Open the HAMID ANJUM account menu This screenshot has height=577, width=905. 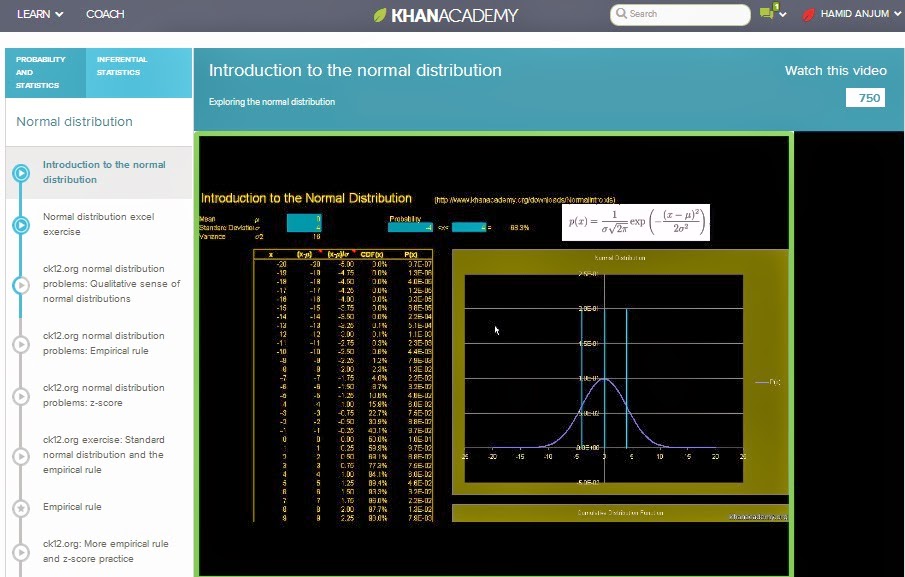[x=860, y=14]
